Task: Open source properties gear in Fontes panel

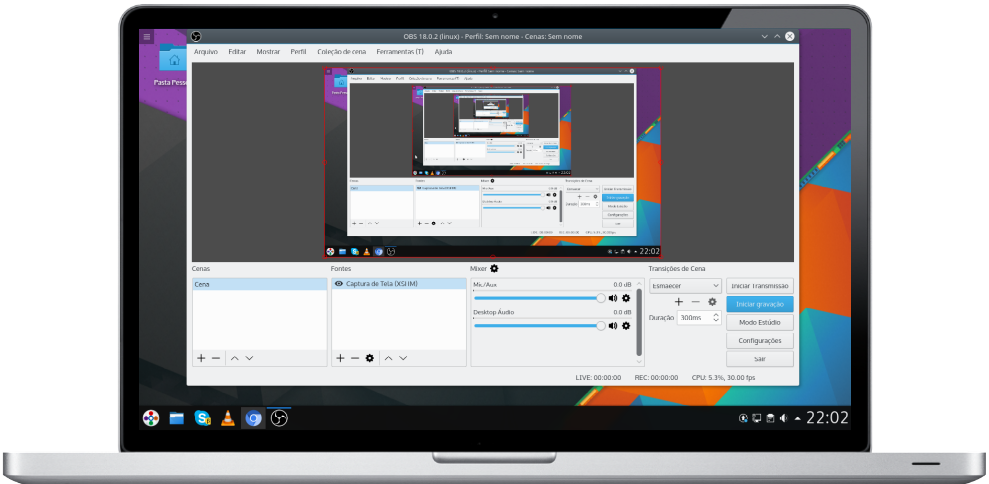Action: click(x=370, y=358)
